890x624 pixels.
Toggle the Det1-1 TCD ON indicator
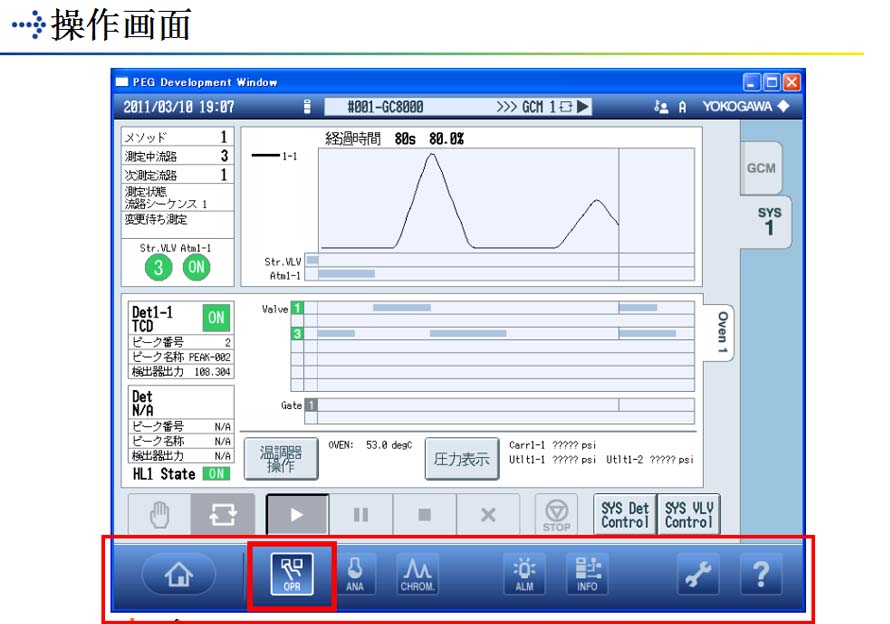pos(216,317)
